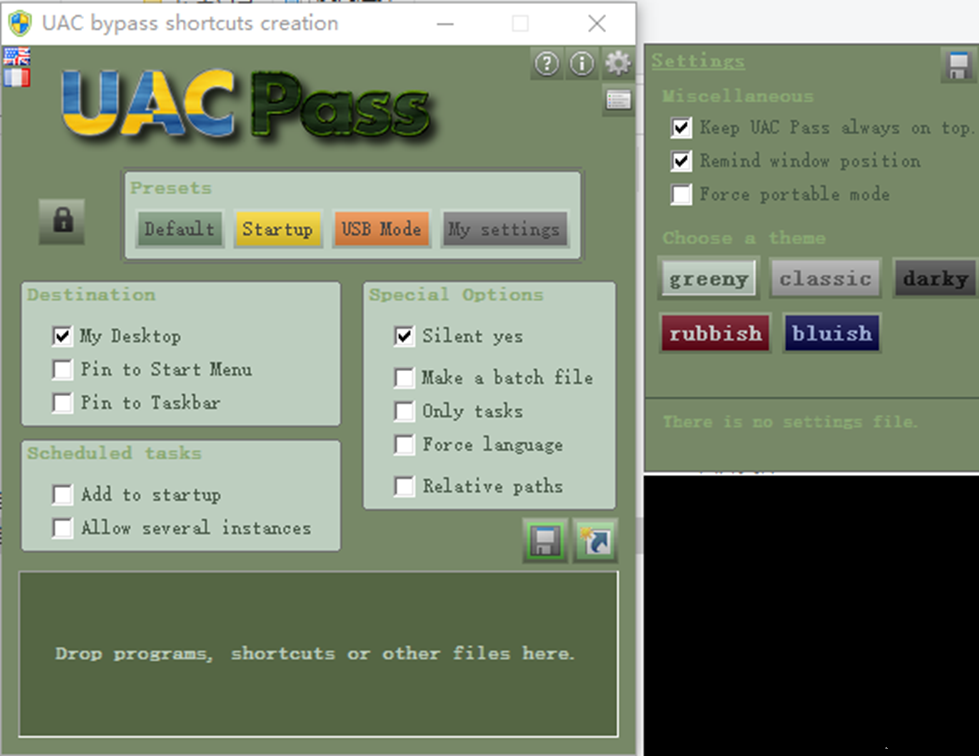
Task: Apply the Default preset
Action: point(180,229)
